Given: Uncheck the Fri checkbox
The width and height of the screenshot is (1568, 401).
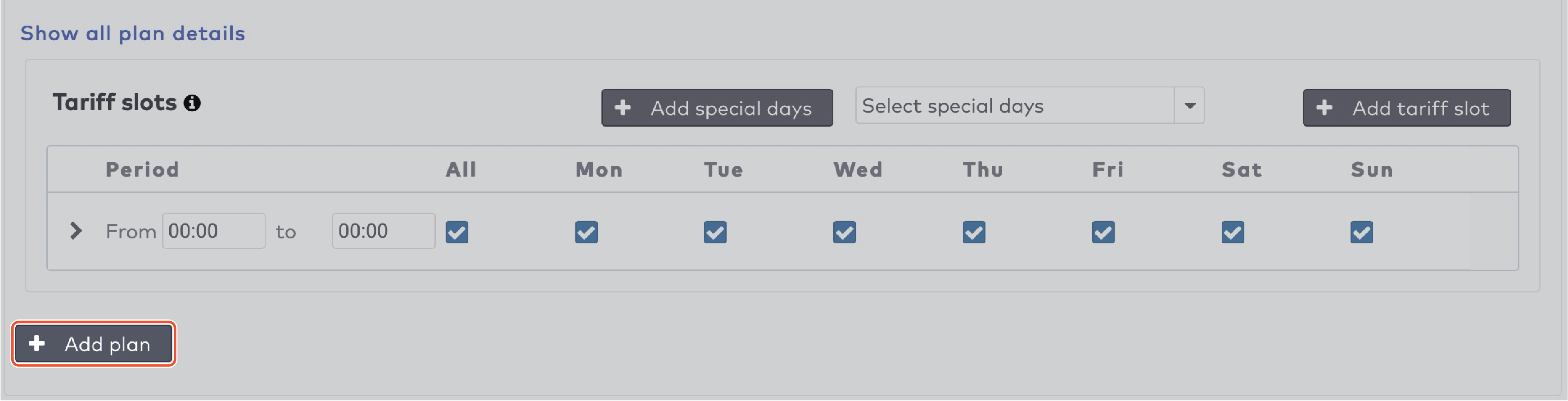Looking at the screenshot, I should click(x=1103, y=232).
